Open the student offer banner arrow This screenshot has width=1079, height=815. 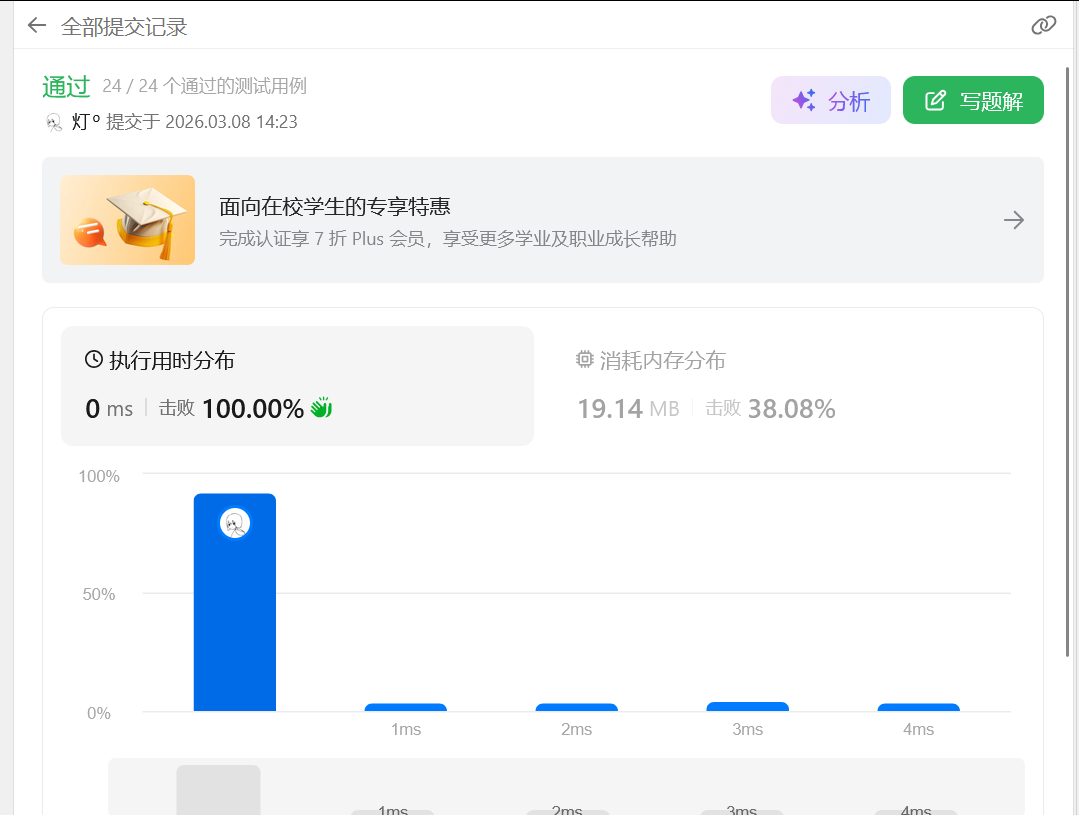pyautogui.click(x=1014, y=220)
